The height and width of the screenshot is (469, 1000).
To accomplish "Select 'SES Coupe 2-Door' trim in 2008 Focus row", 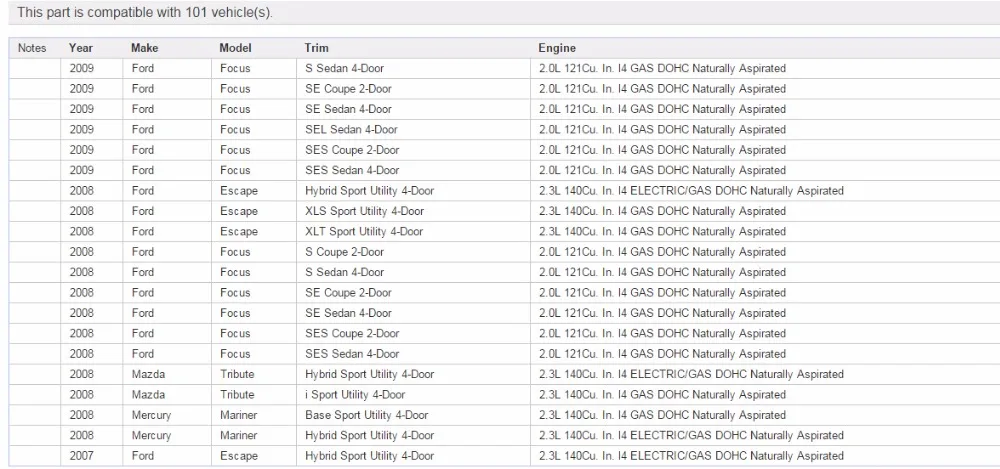I will tap(352, 334).
